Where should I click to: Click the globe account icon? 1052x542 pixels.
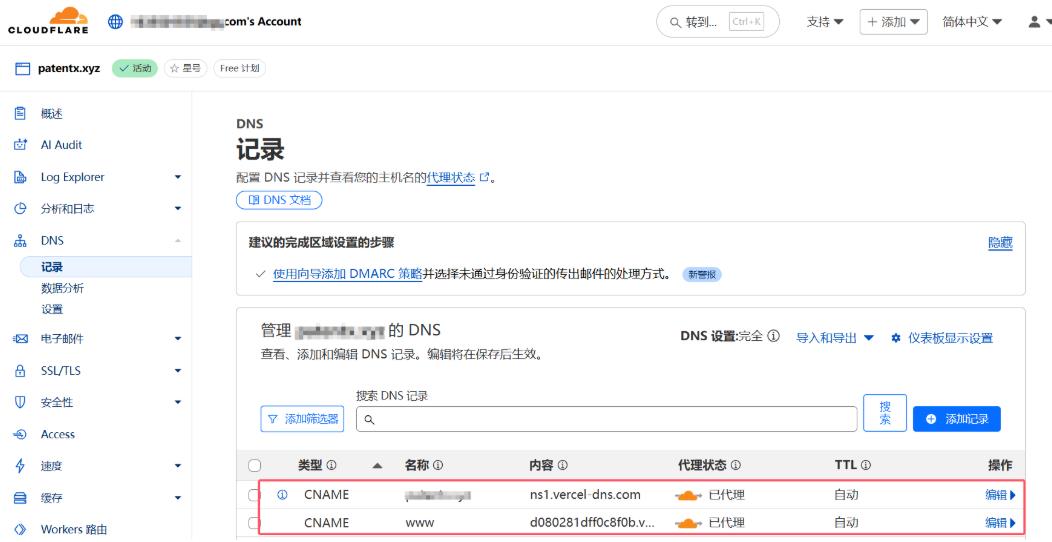(x=115, y=21)
